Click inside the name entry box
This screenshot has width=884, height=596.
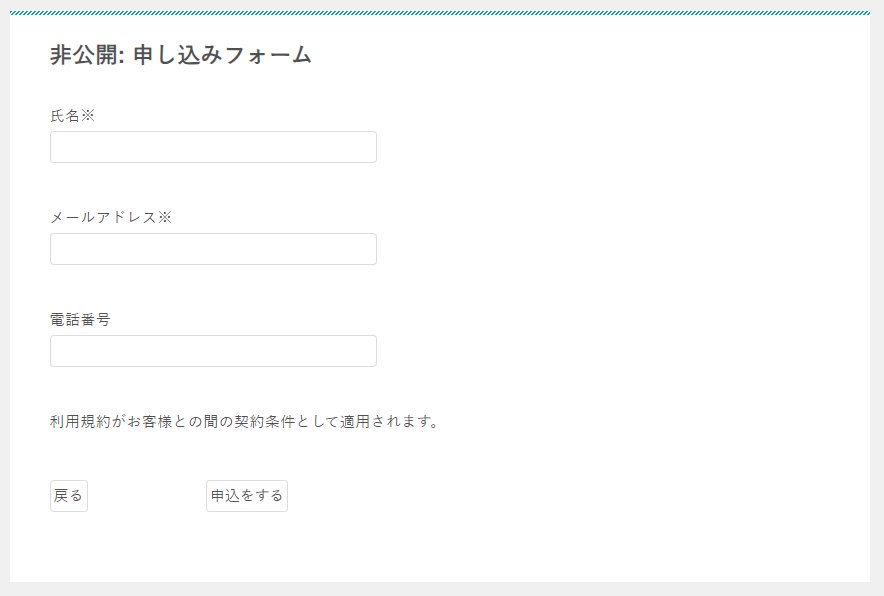[x=213, y=146]
